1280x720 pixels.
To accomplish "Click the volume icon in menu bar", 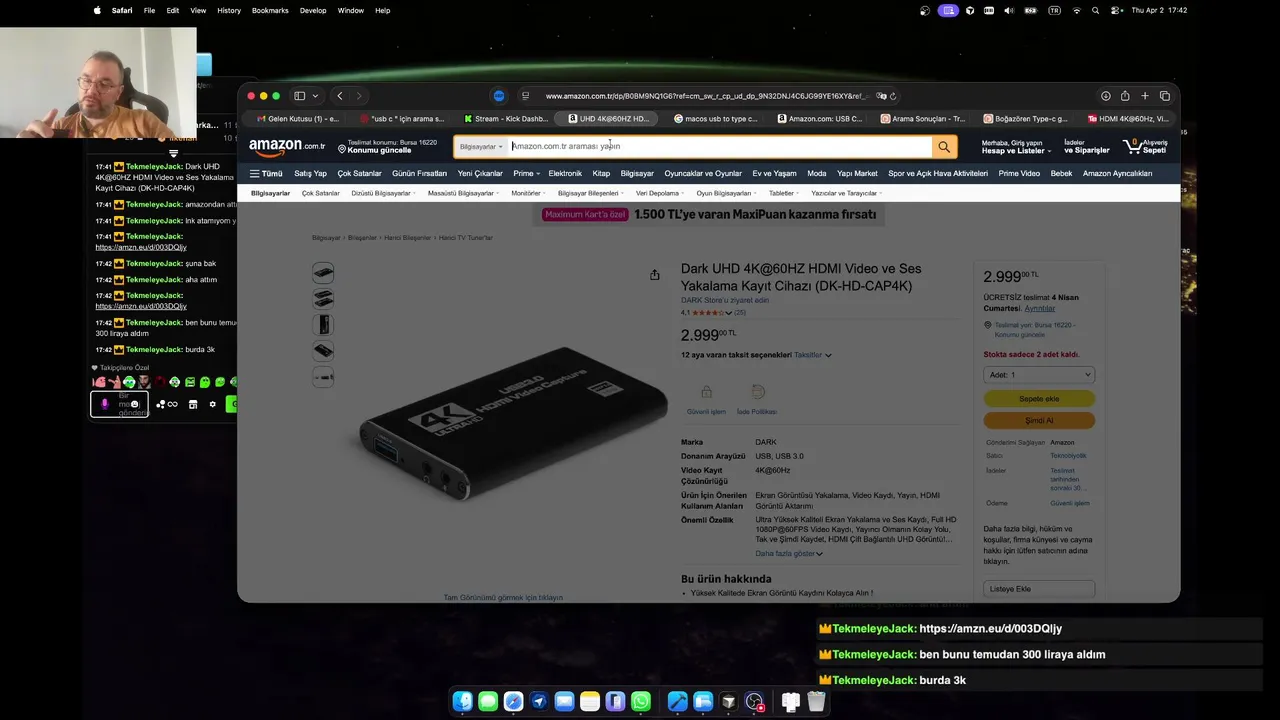I will (x=1008, y=10).
